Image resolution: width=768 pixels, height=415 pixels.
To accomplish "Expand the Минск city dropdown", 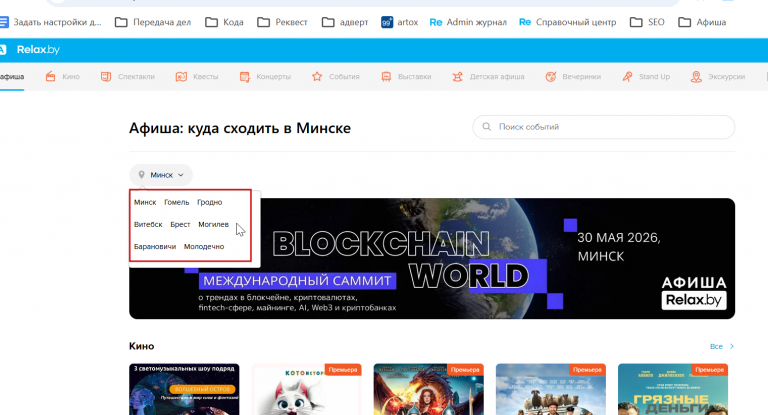I will pos(161,175).
